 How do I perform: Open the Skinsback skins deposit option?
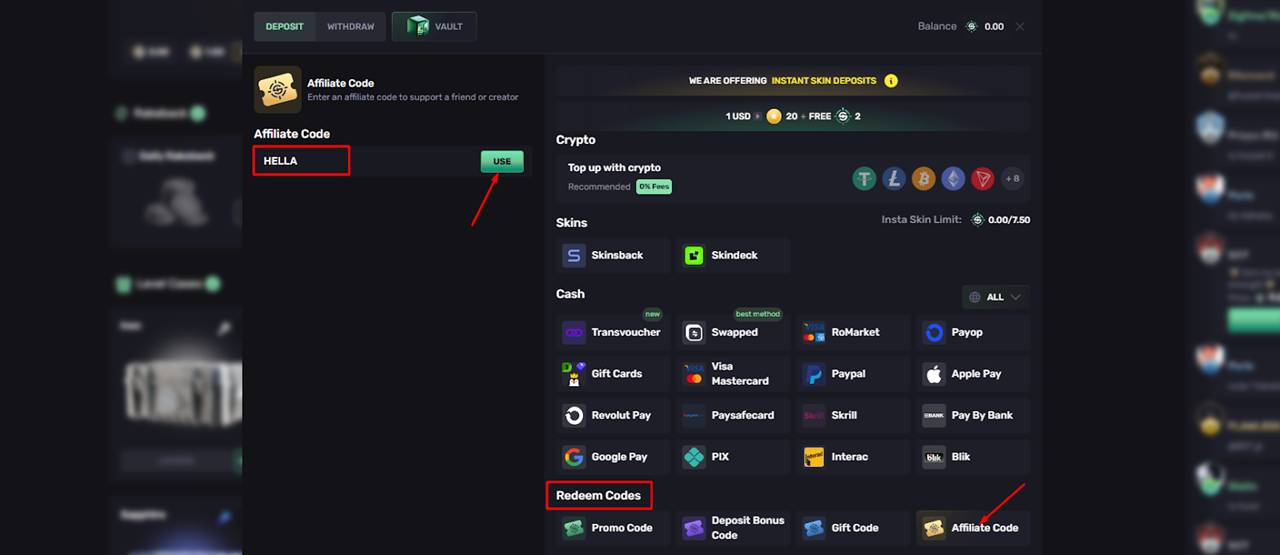[613, 256]
